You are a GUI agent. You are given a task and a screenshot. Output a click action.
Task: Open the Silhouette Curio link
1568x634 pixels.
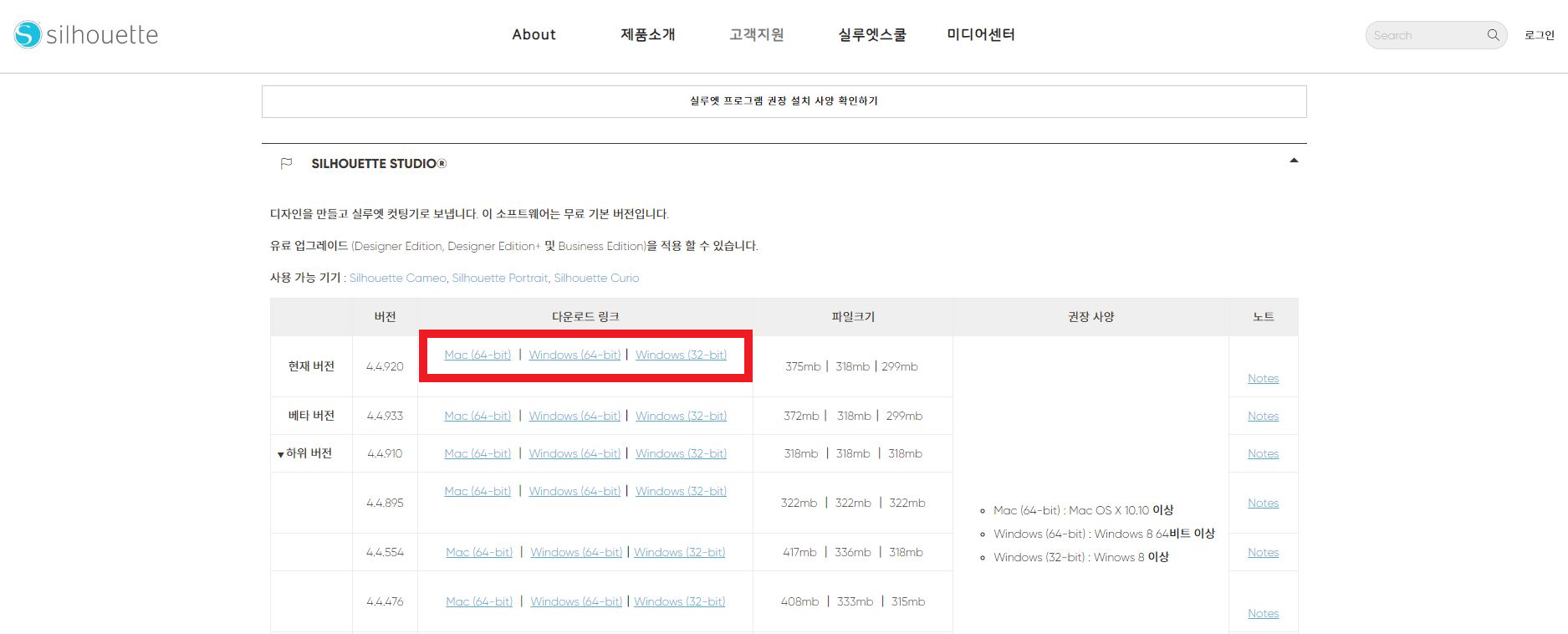tap(596, 278)
